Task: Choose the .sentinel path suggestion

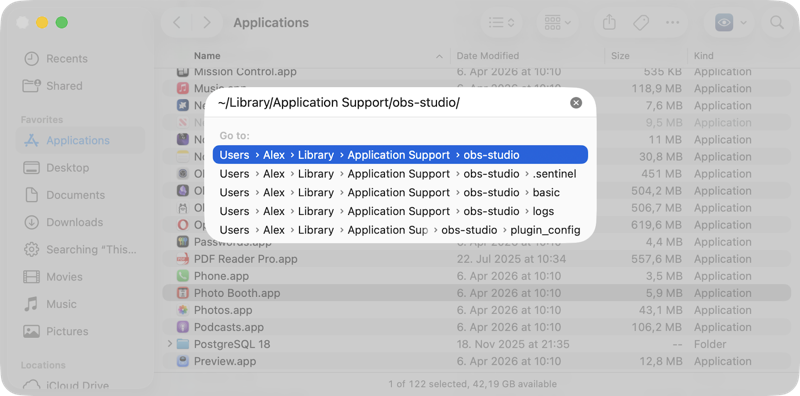Action: click(400, 174)
